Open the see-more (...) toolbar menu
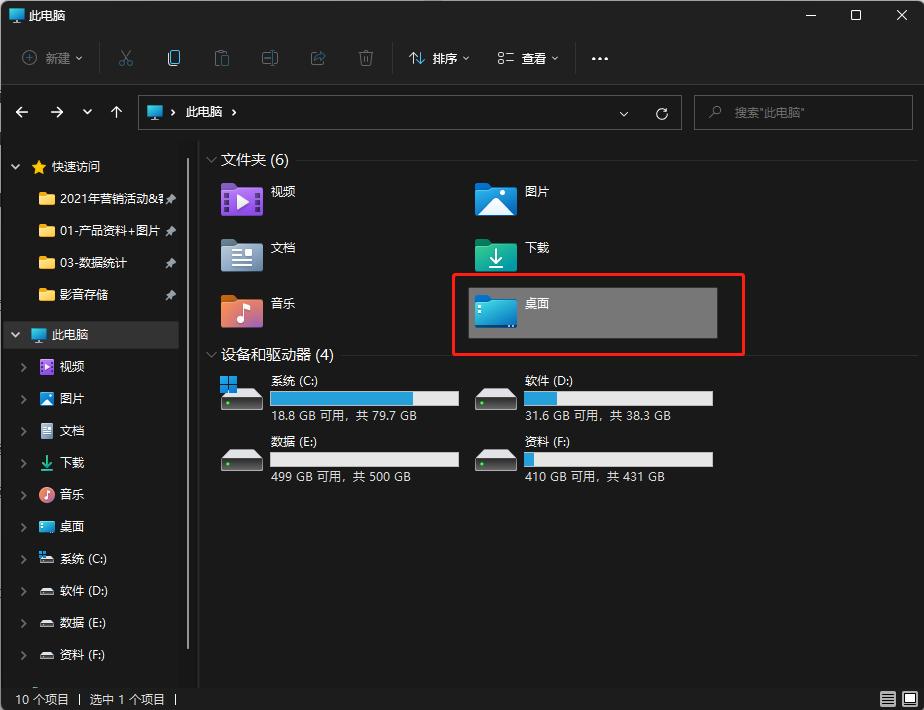Screen dimensions: 924x710 coord(599,58)
